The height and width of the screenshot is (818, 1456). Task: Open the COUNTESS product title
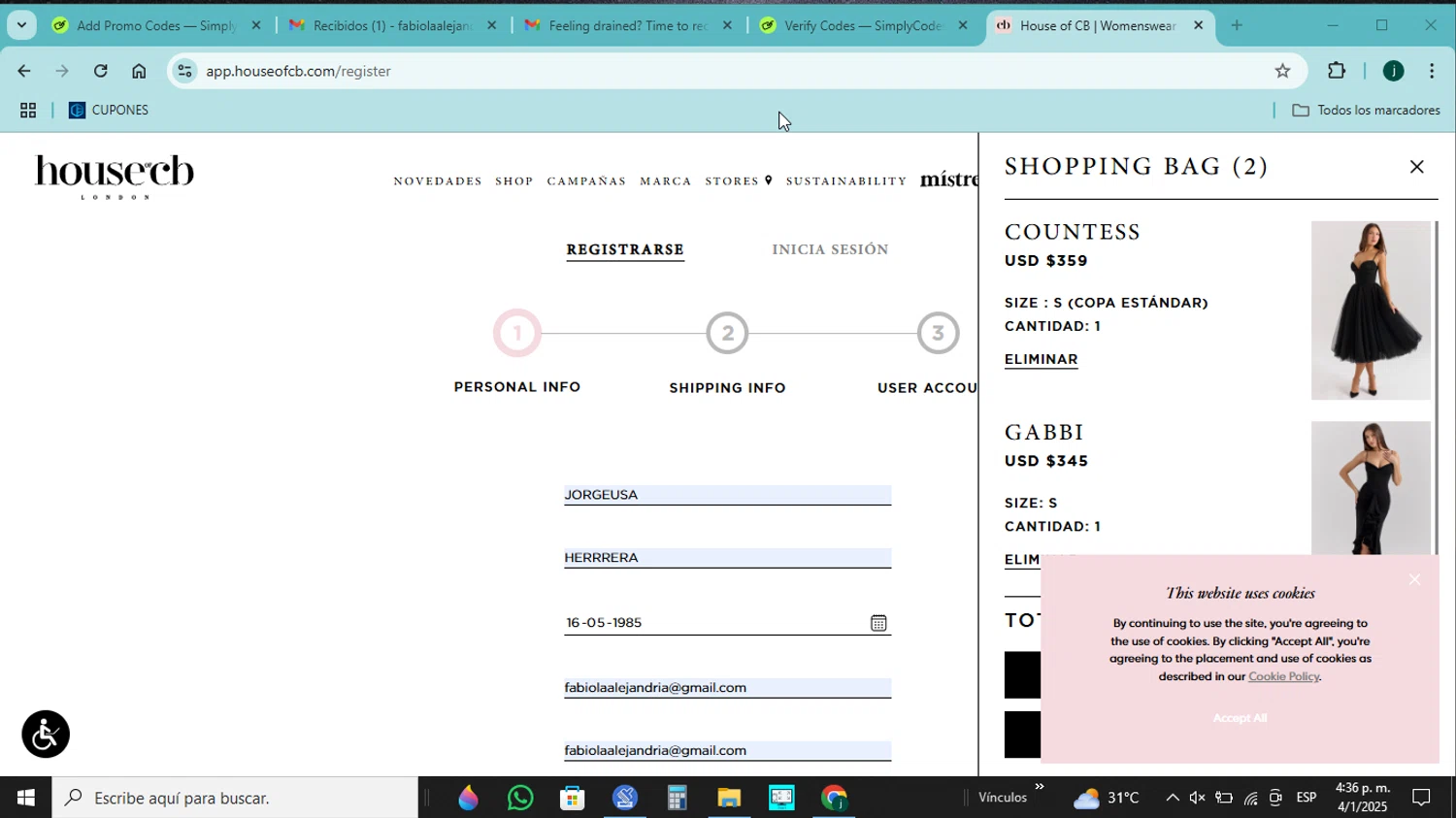click(x=1073, y=232)
